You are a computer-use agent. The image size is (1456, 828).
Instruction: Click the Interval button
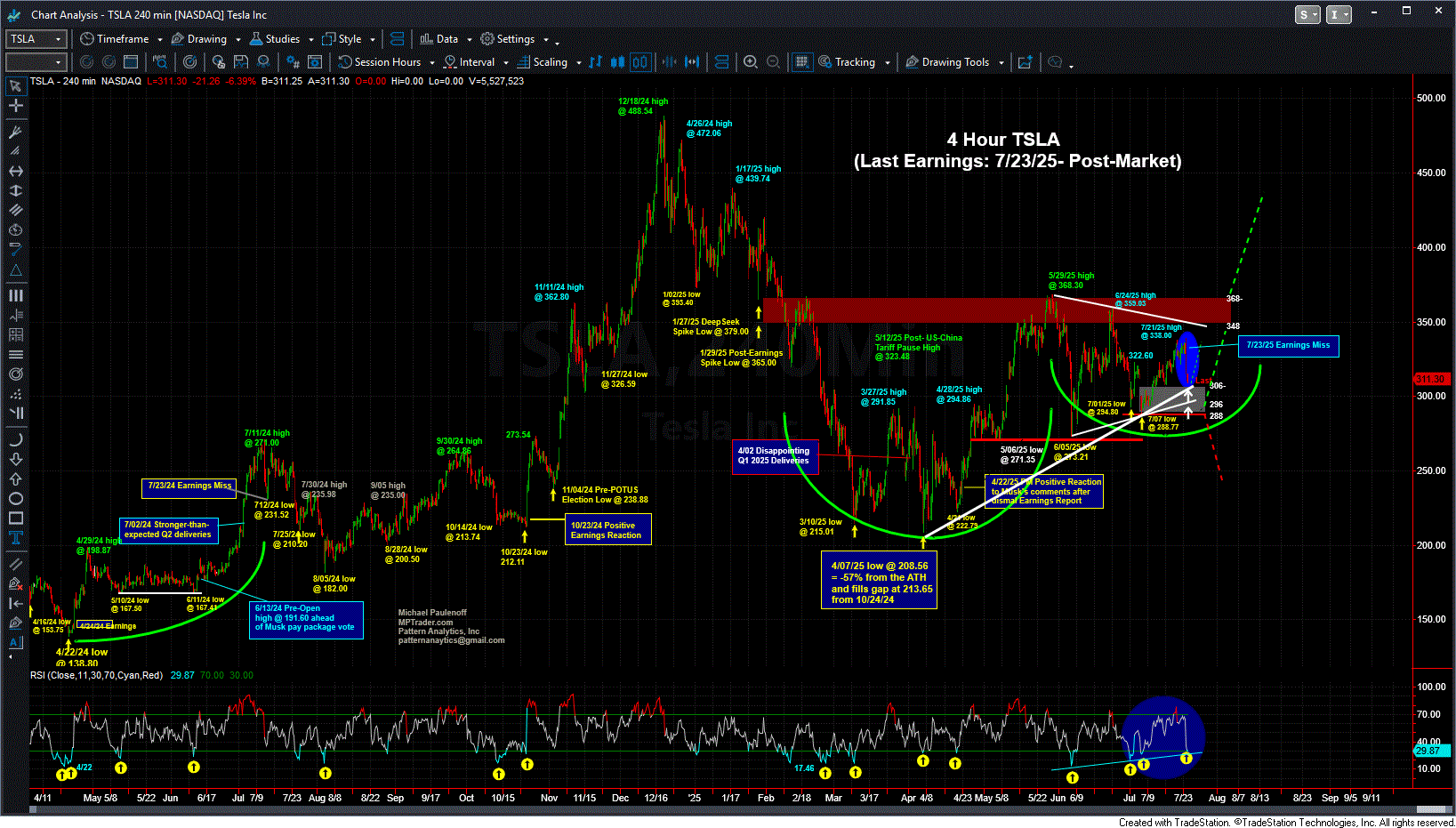point(470,62)
